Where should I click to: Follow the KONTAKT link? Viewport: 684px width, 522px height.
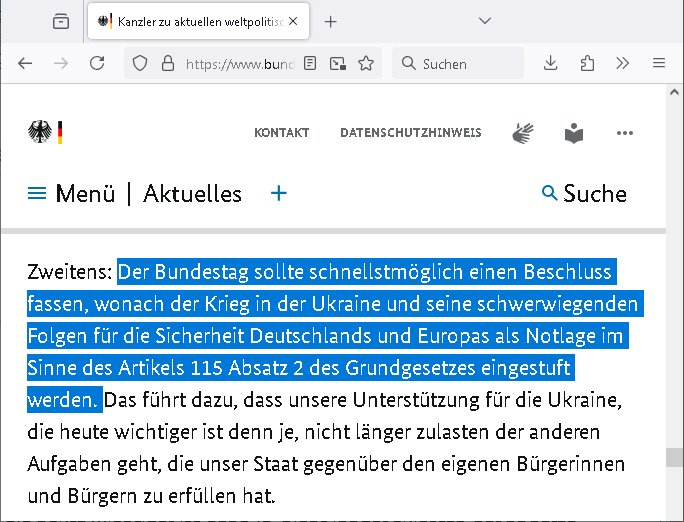pyautogui.click(x=282, y=133)
